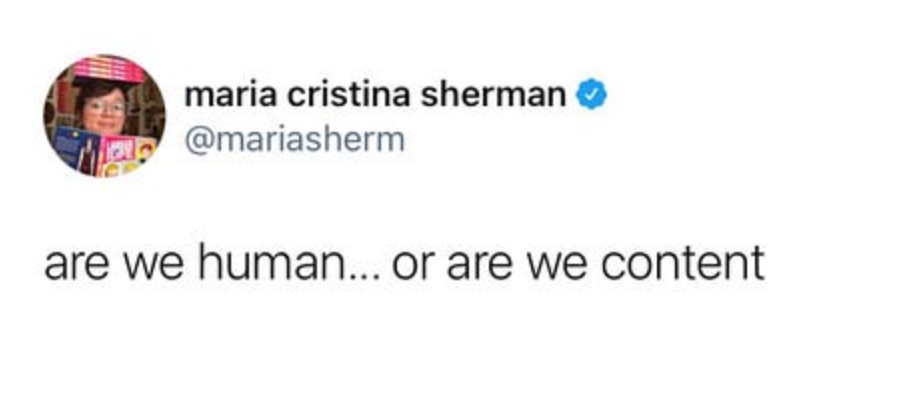Image resolution: width=908 pixels, height=410 pixels.
Task: Click the word "maria" in display name
Action: pos(230,96)
